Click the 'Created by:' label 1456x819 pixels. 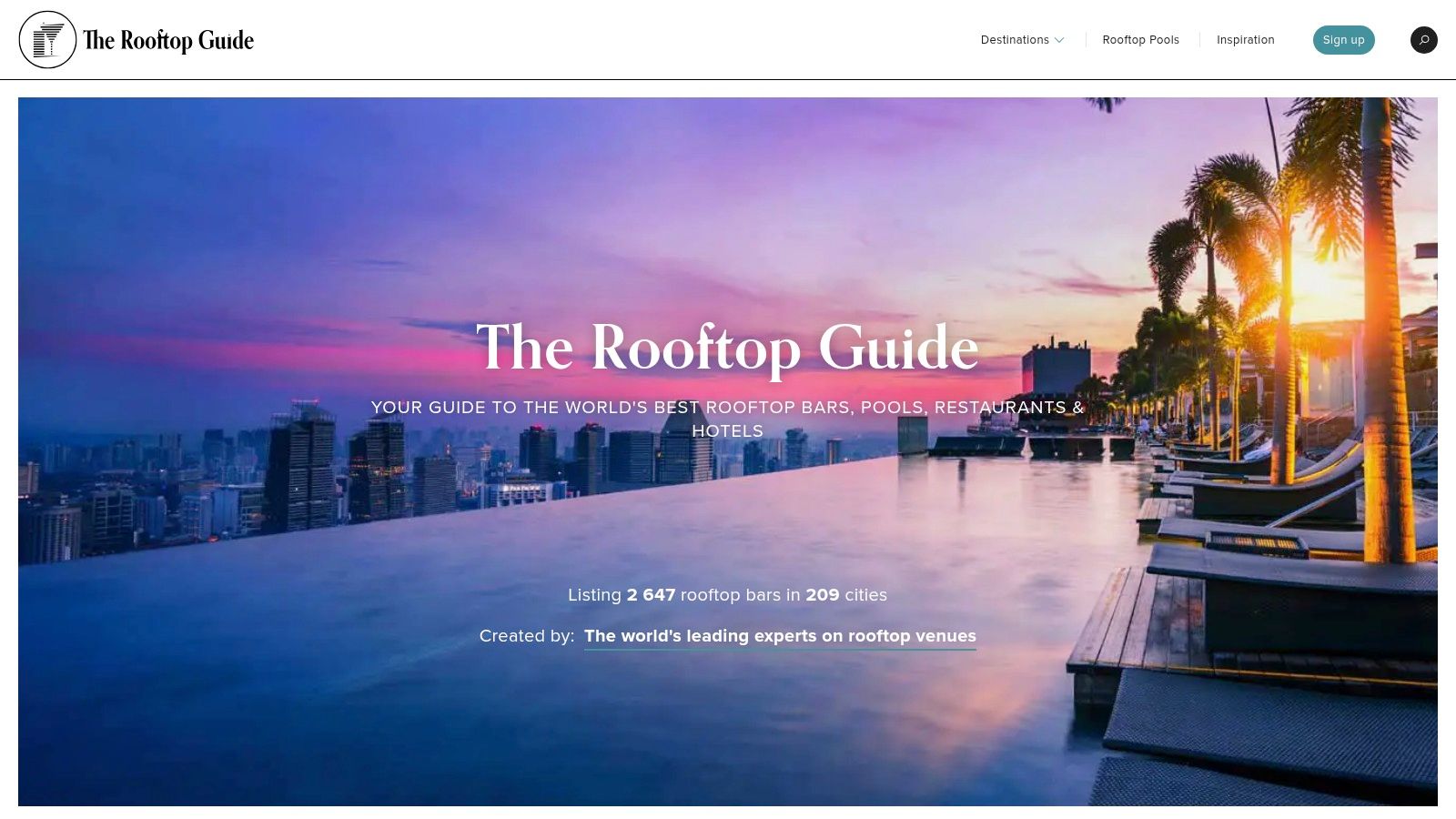[527, 636]
